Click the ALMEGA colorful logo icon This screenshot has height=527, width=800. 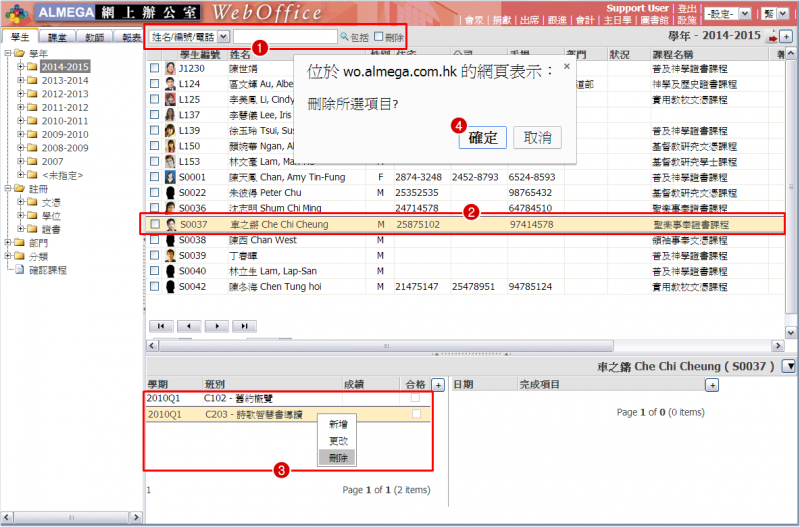click(16, 14)
